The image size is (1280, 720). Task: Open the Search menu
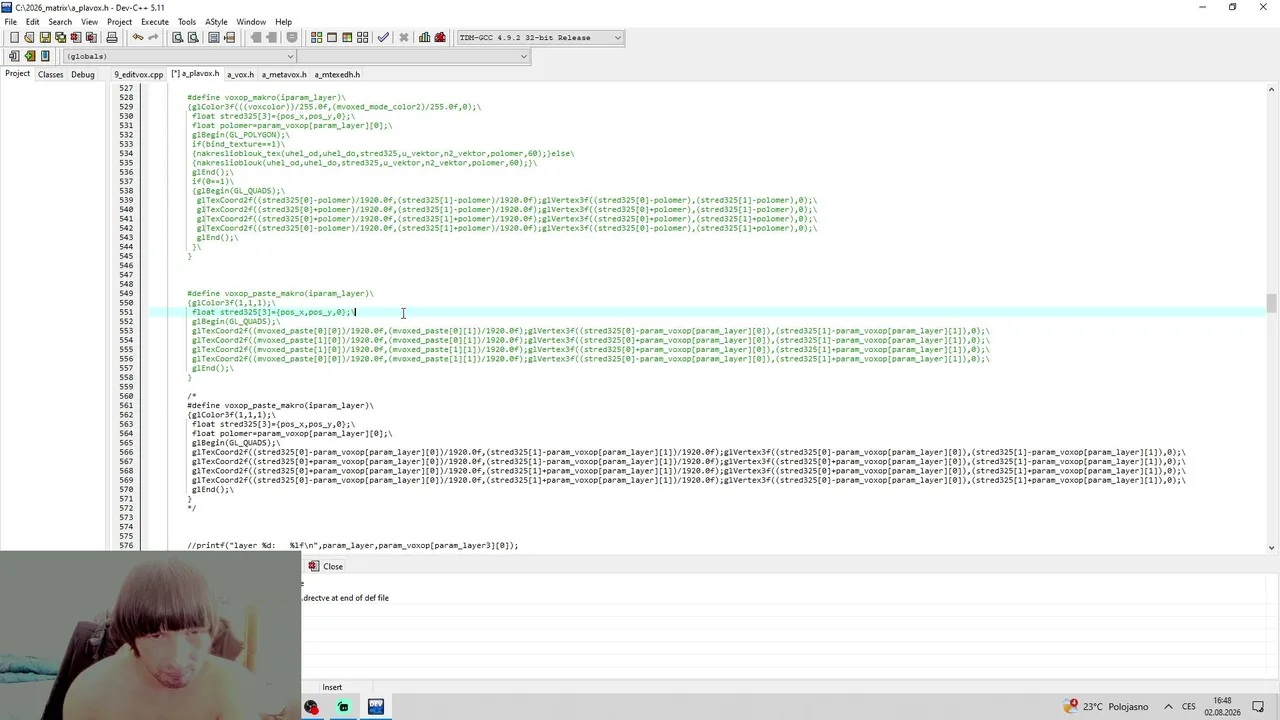tap(60, 21)
